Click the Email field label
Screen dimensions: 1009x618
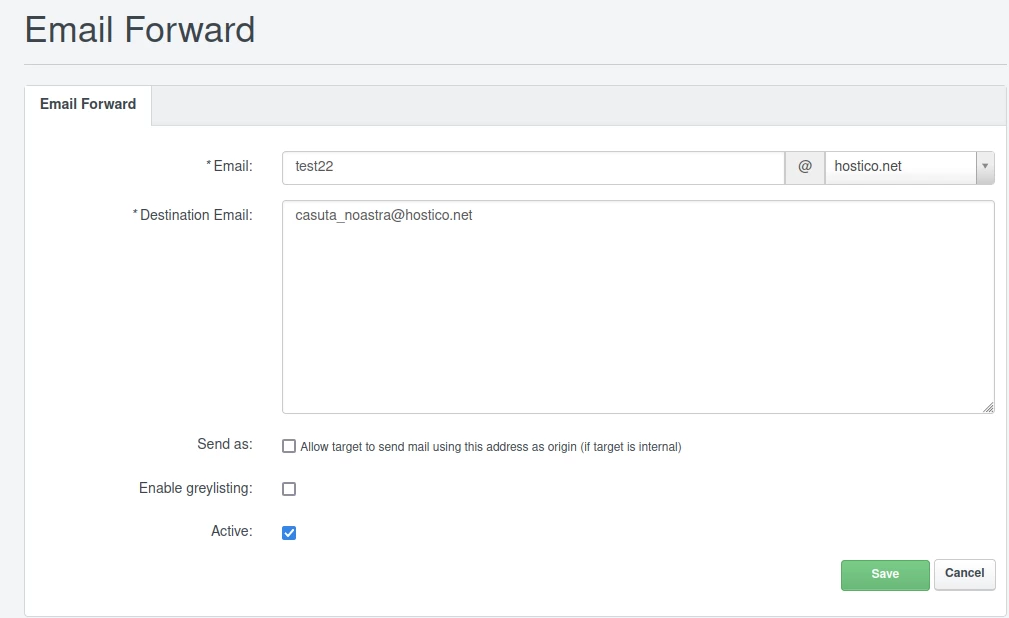click(231, 166)
